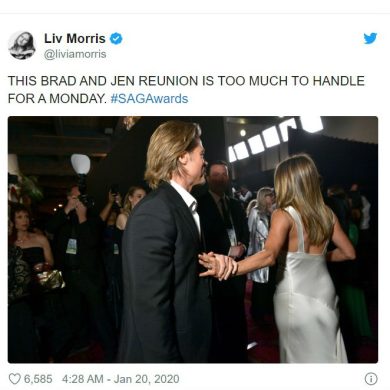Click the blue verified badge

(x=116, y=38)
